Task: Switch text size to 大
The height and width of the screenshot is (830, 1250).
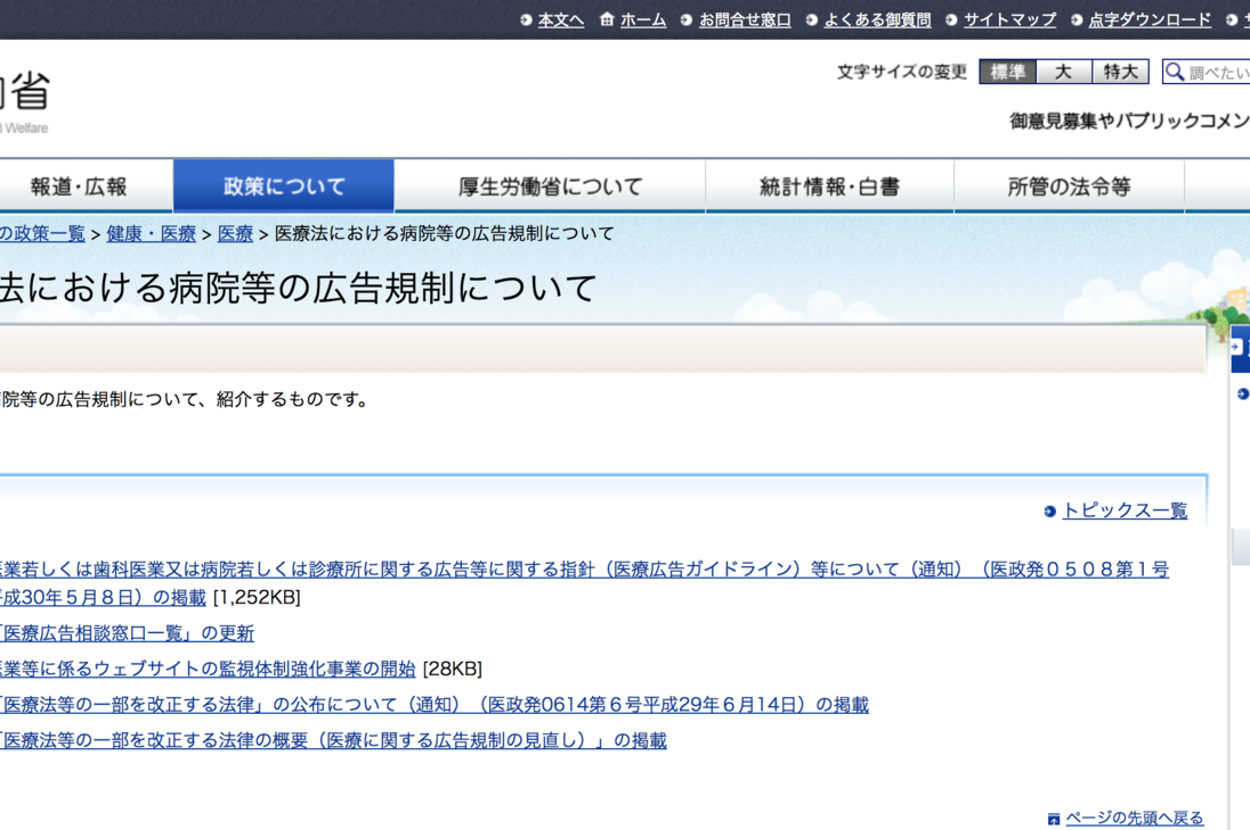Action: tap(1063, 72)
